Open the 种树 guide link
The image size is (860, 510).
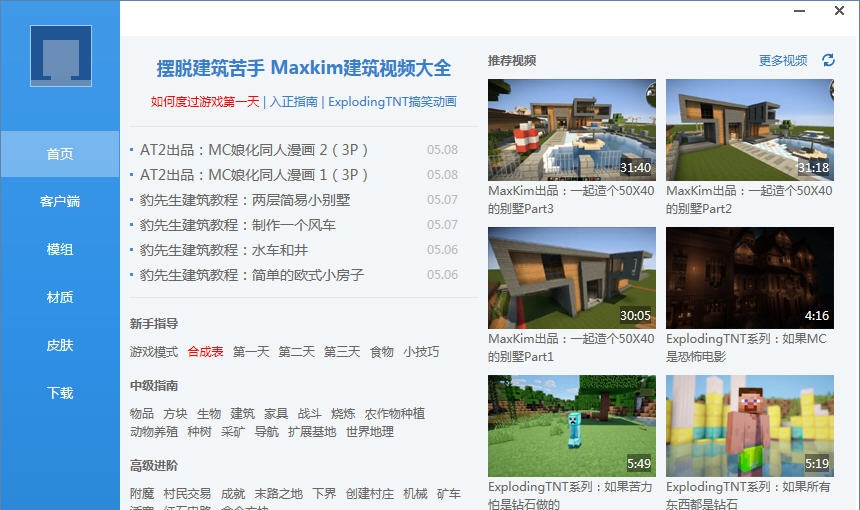(199, 432)
